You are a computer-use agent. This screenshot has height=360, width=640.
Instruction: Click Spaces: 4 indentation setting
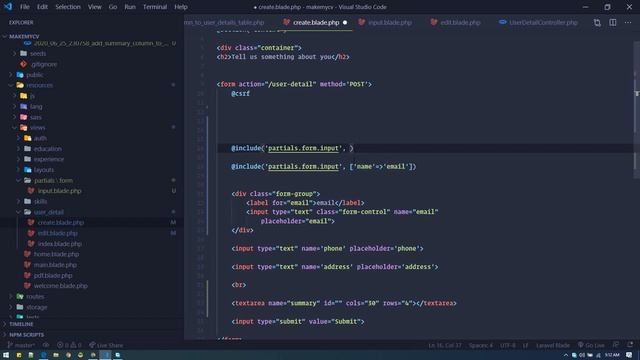pyautogui.click(x=480, y=345)
